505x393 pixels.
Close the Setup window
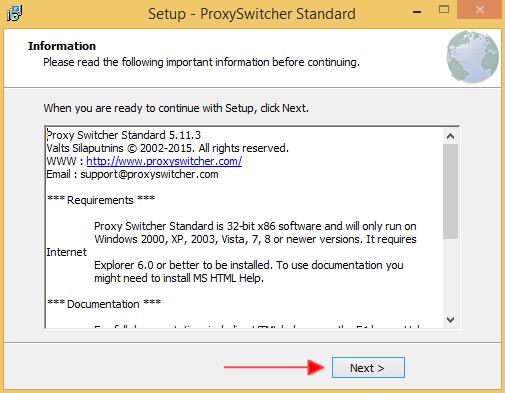click(479, 10)
